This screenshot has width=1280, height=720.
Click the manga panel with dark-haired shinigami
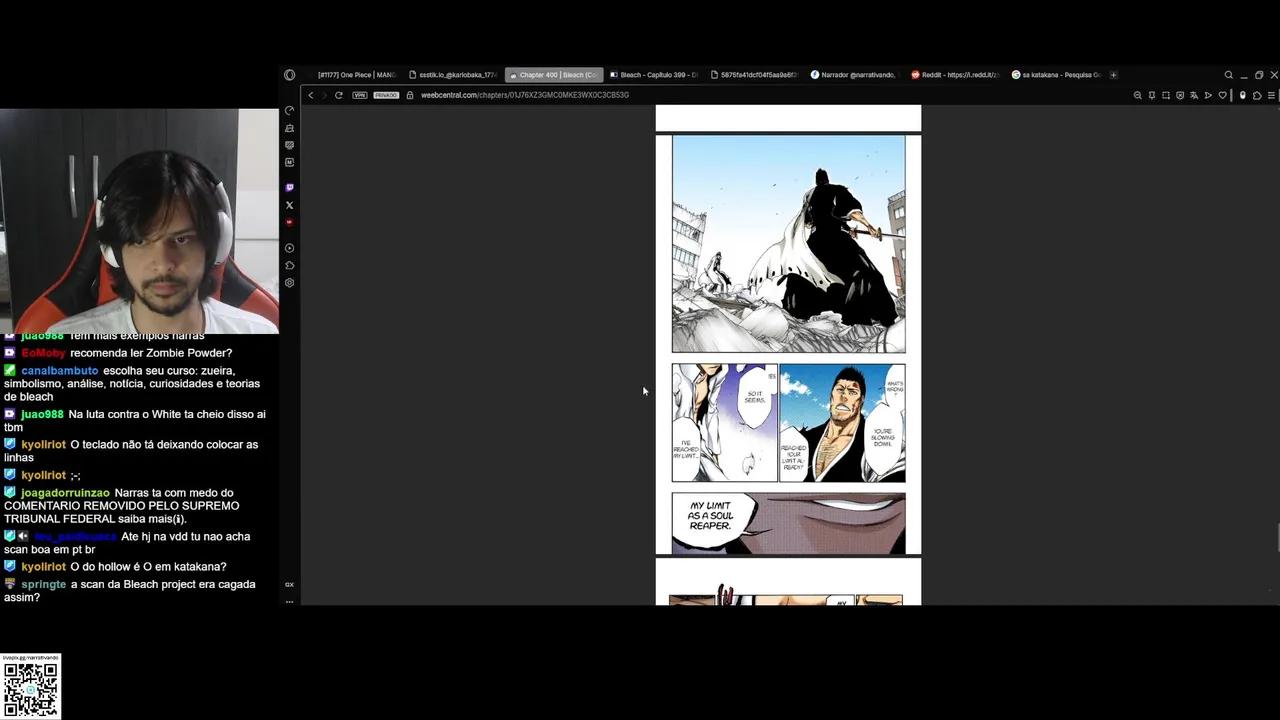[842, 423]
